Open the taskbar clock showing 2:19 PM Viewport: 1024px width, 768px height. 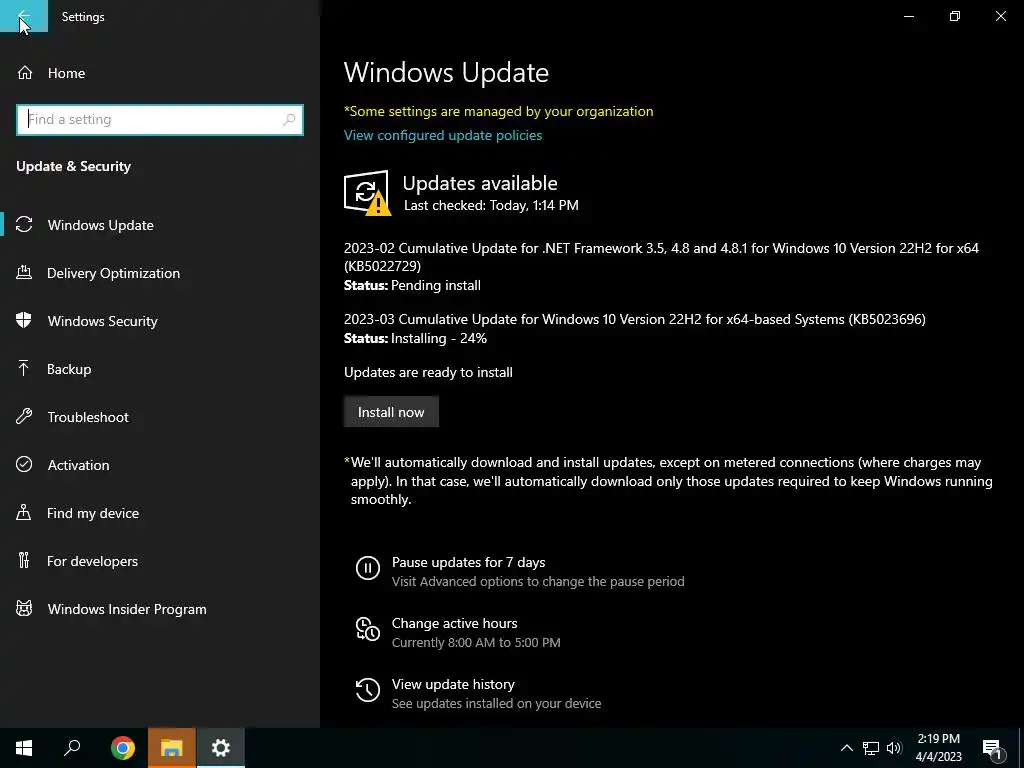tap(938, 748)
